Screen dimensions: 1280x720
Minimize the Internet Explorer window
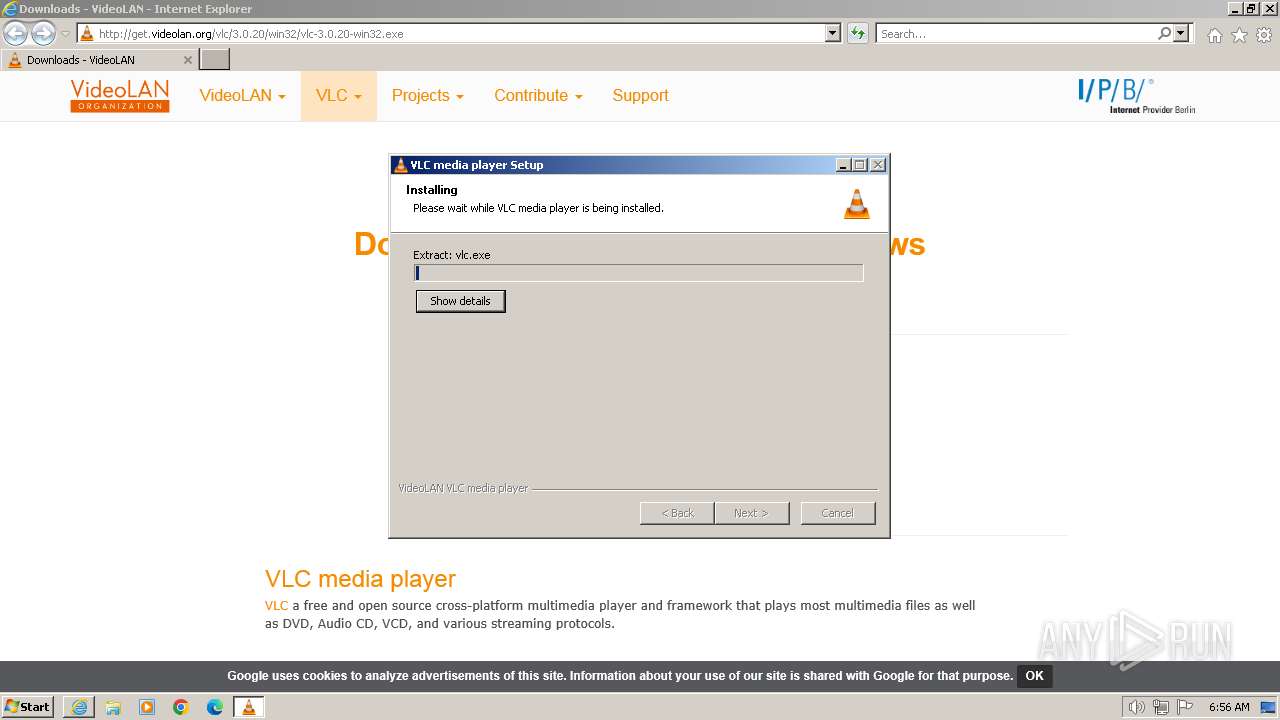point(1235,9)
